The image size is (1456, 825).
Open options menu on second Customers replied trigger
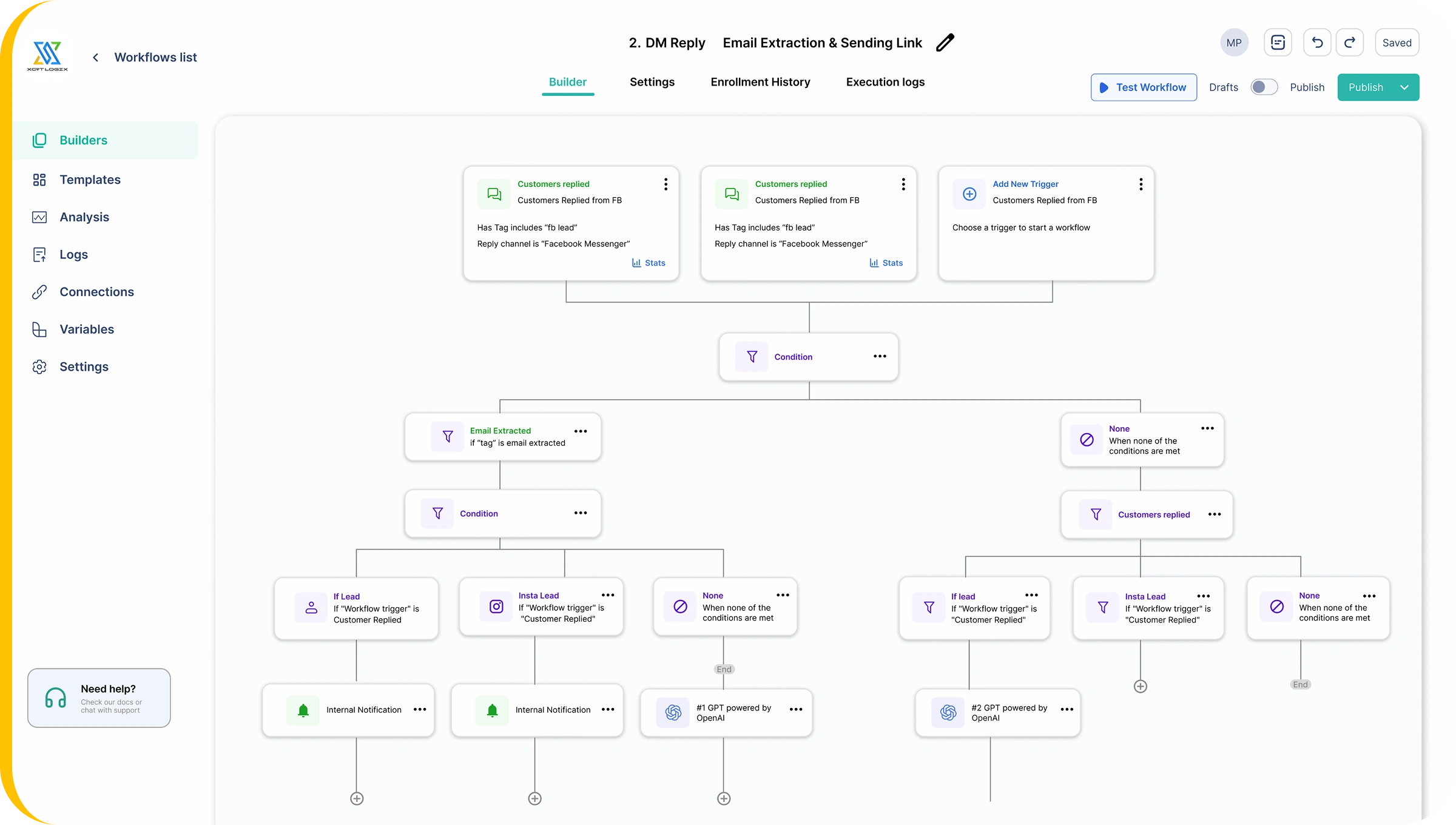click(903, 184)
